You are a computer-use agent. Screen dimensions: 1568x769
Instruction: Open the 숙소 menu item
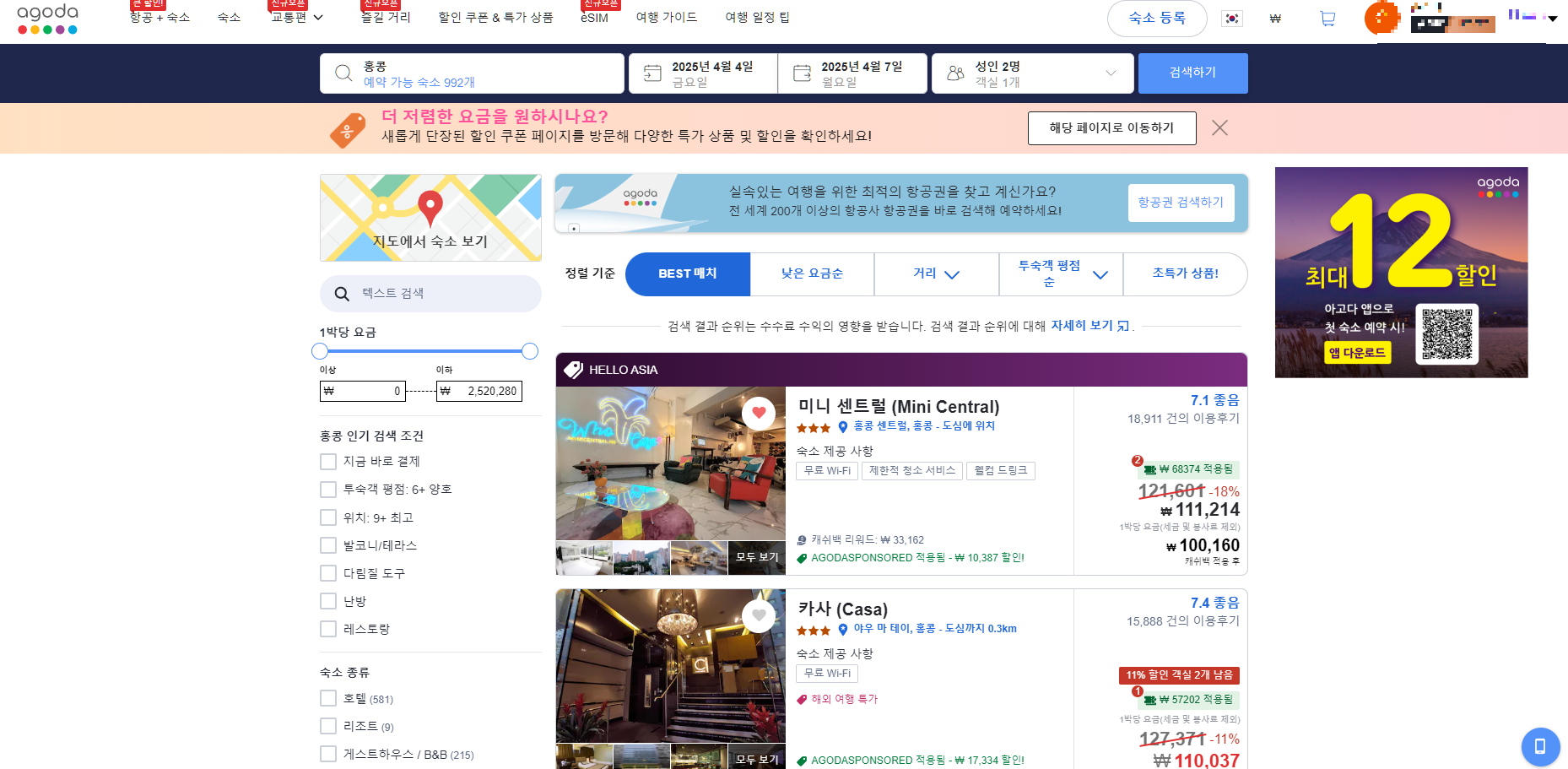229,18
